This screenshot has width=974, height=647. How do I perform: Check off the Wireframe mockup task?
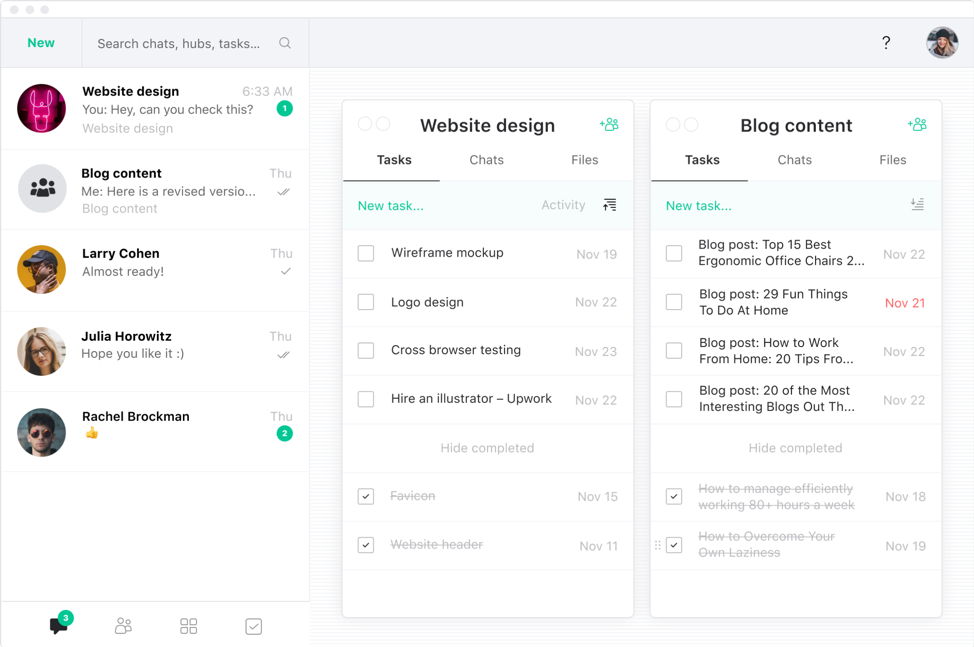pos(366,253)
